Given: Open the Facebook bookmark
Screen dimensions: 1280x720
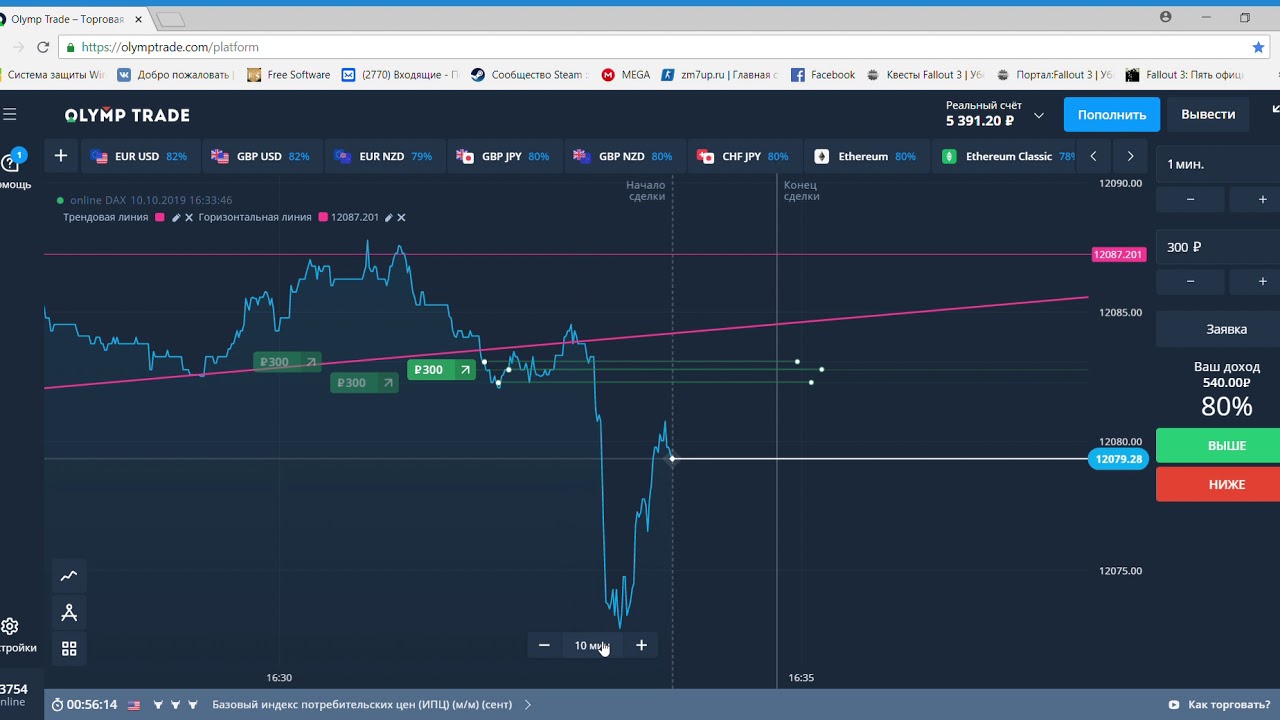Looking at the screenshot, I should coord(823,75).
